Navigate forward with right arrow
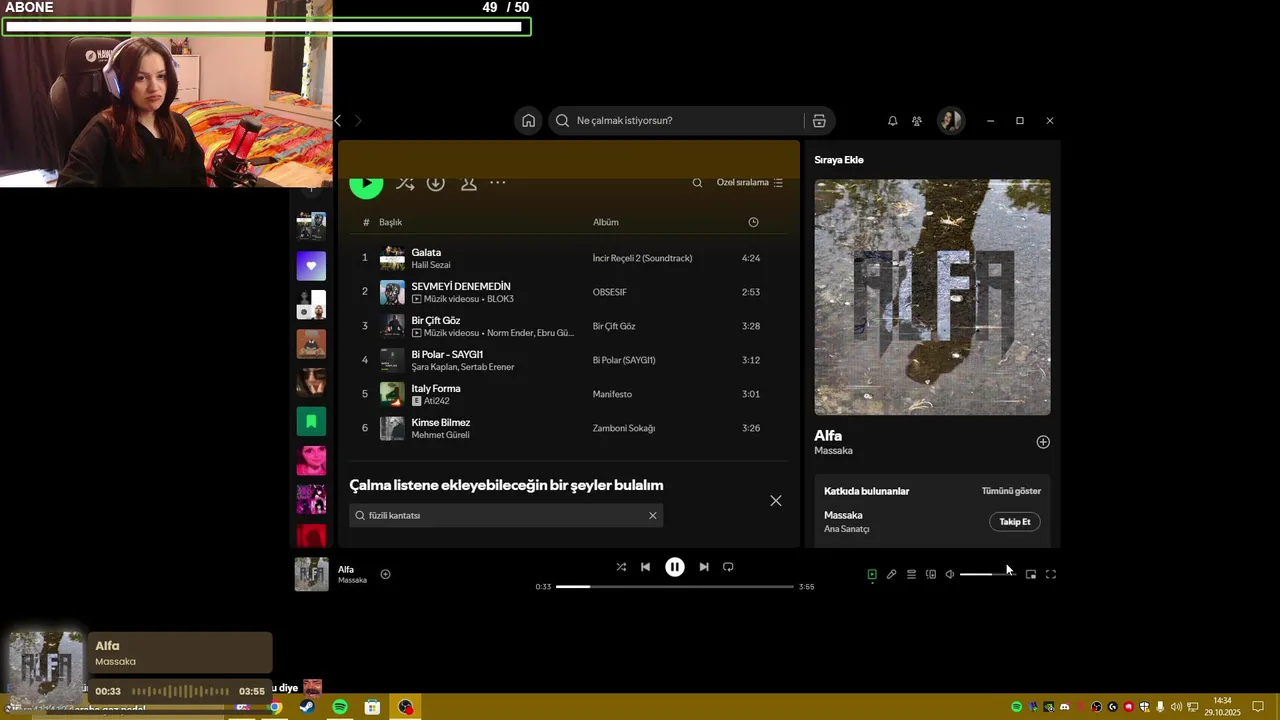 (x=358, y=121)
